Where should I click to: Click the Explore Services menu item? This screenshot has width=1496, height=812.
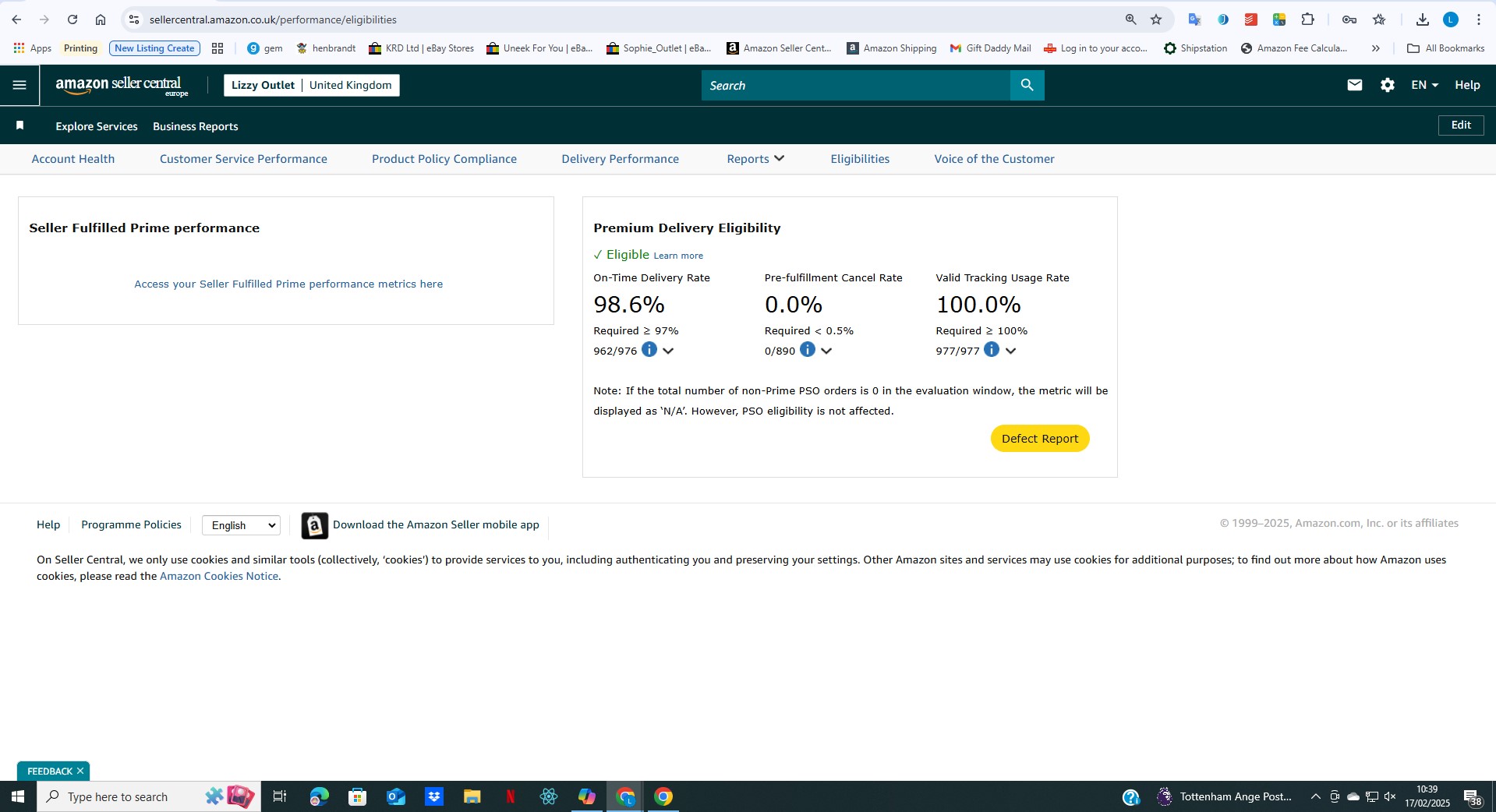tap(97, 126)
